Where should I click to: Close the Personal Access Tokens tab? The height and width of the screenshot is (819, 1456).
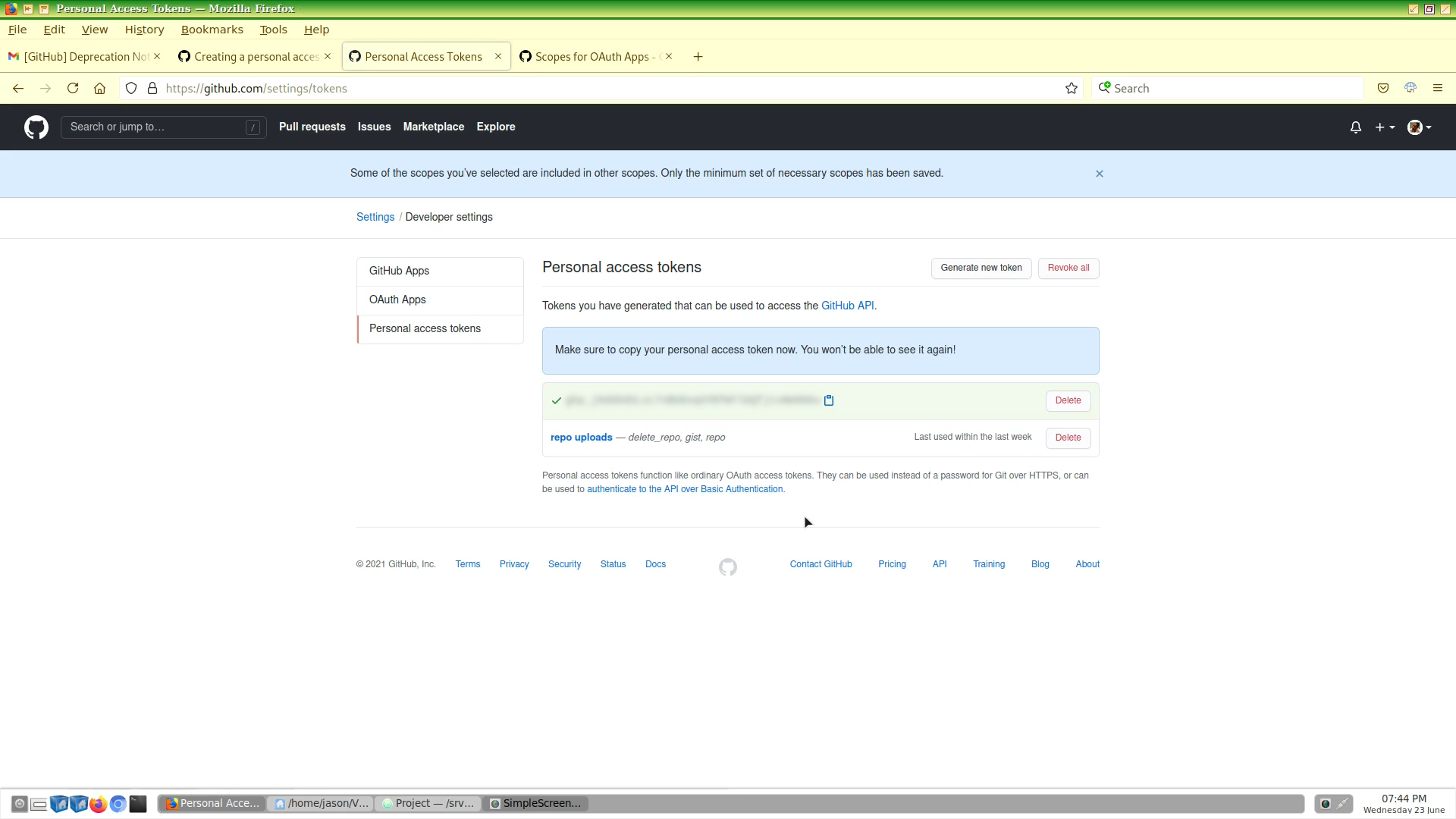498,57
